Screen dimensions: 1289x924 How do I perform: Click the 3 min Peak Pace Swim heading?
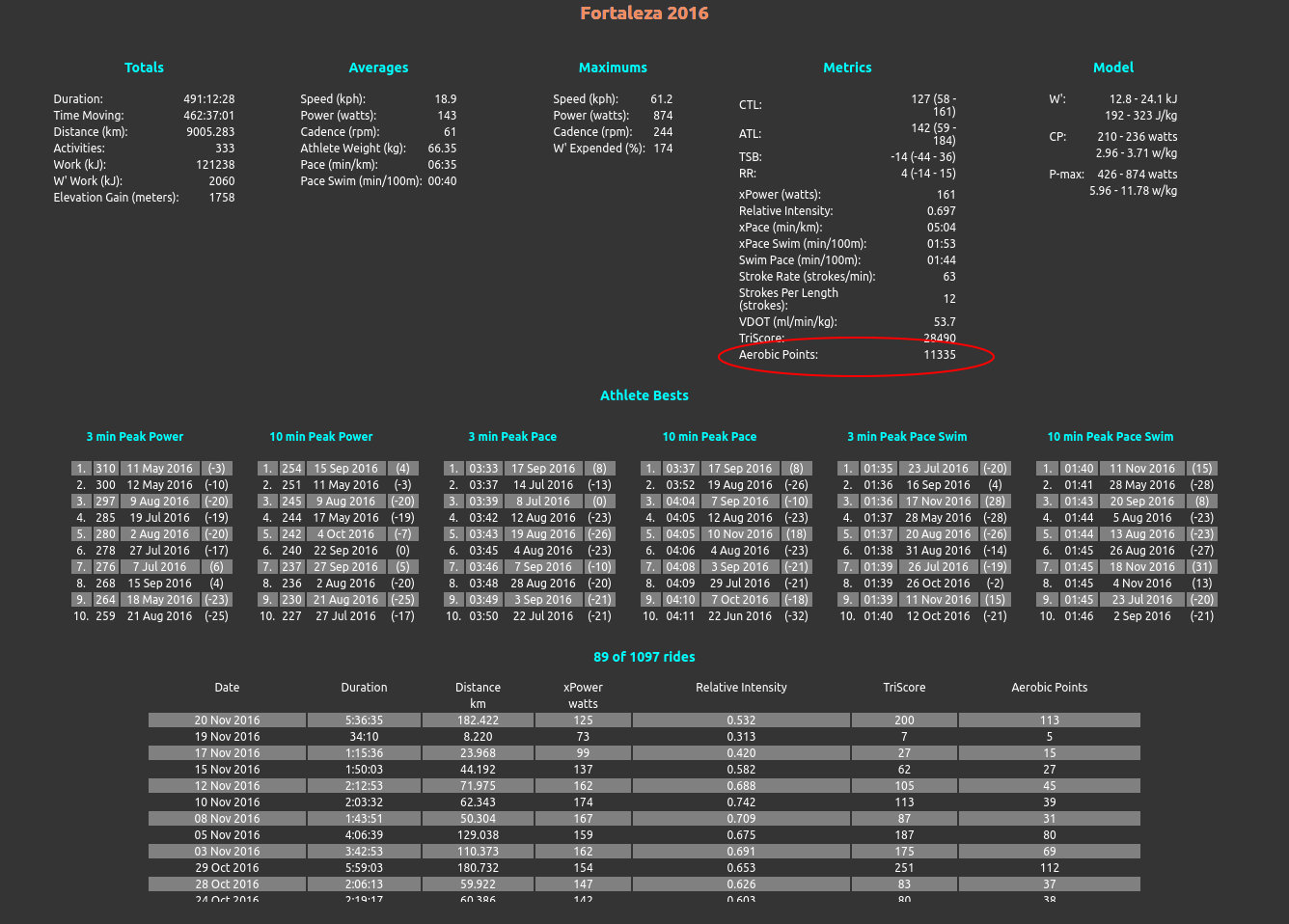click(907, 437)
